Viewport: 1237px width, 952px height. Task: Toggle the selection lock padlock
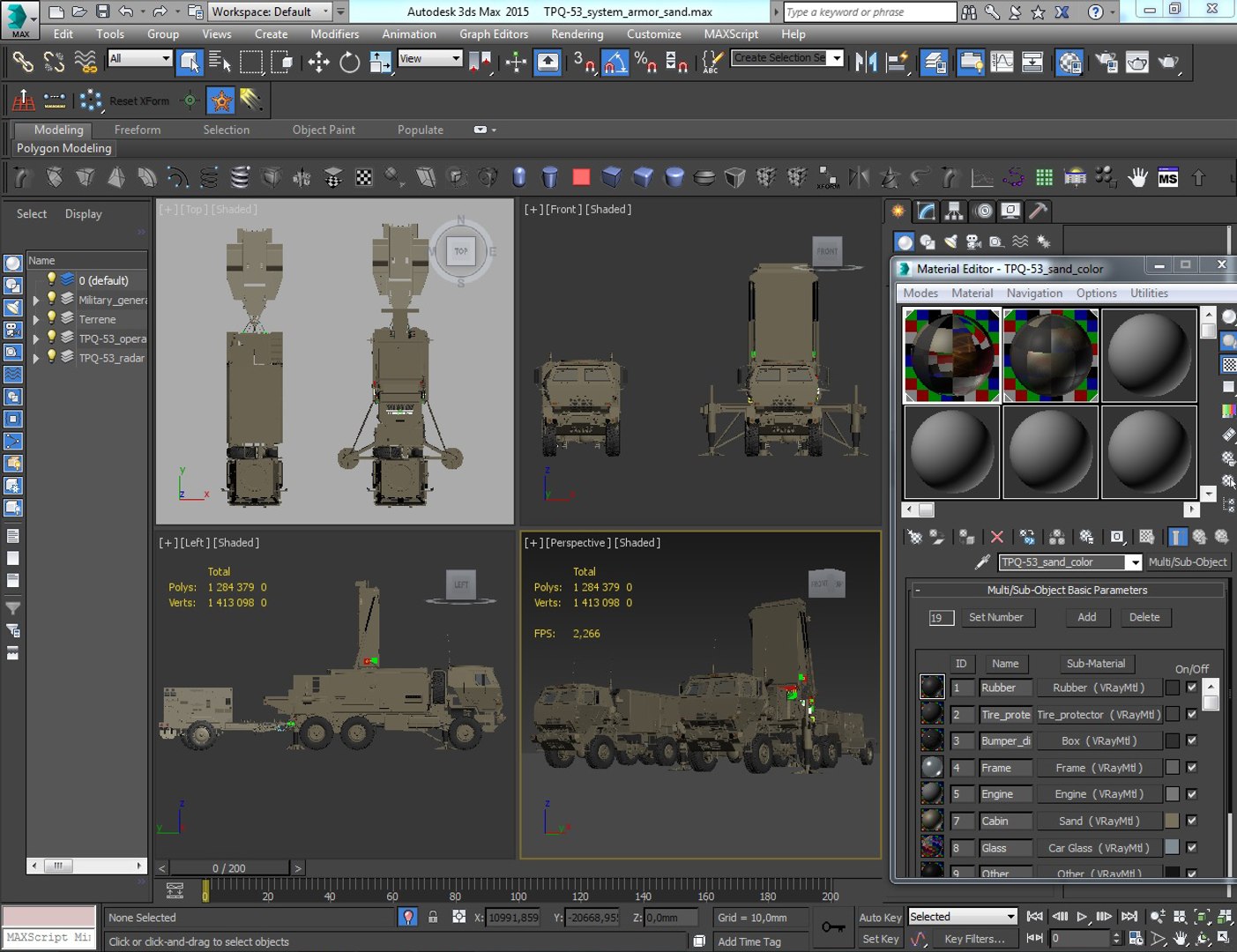(433, 917)
